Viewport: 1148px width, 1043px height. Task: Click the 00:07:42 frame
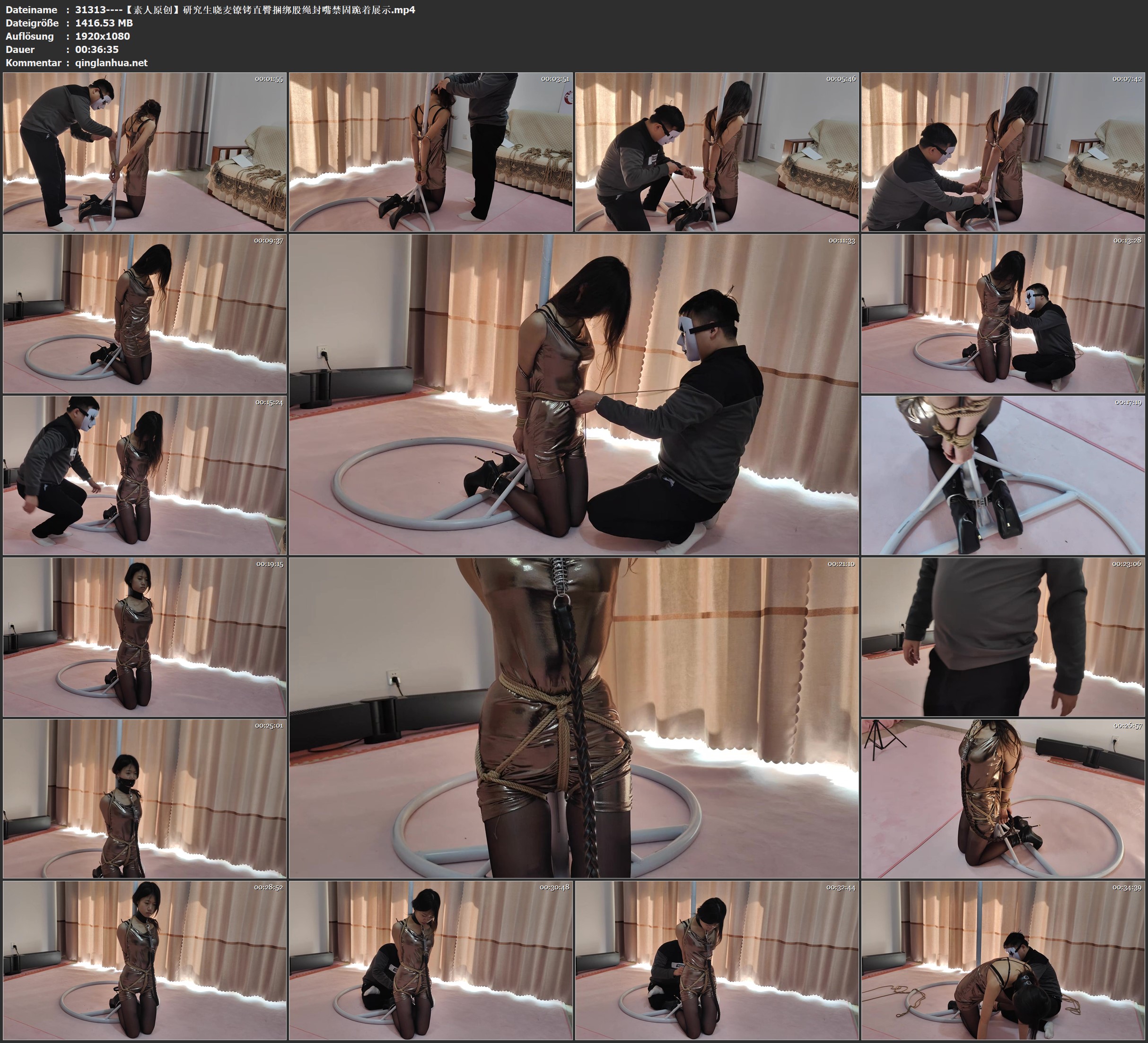tap(1003, 152)
